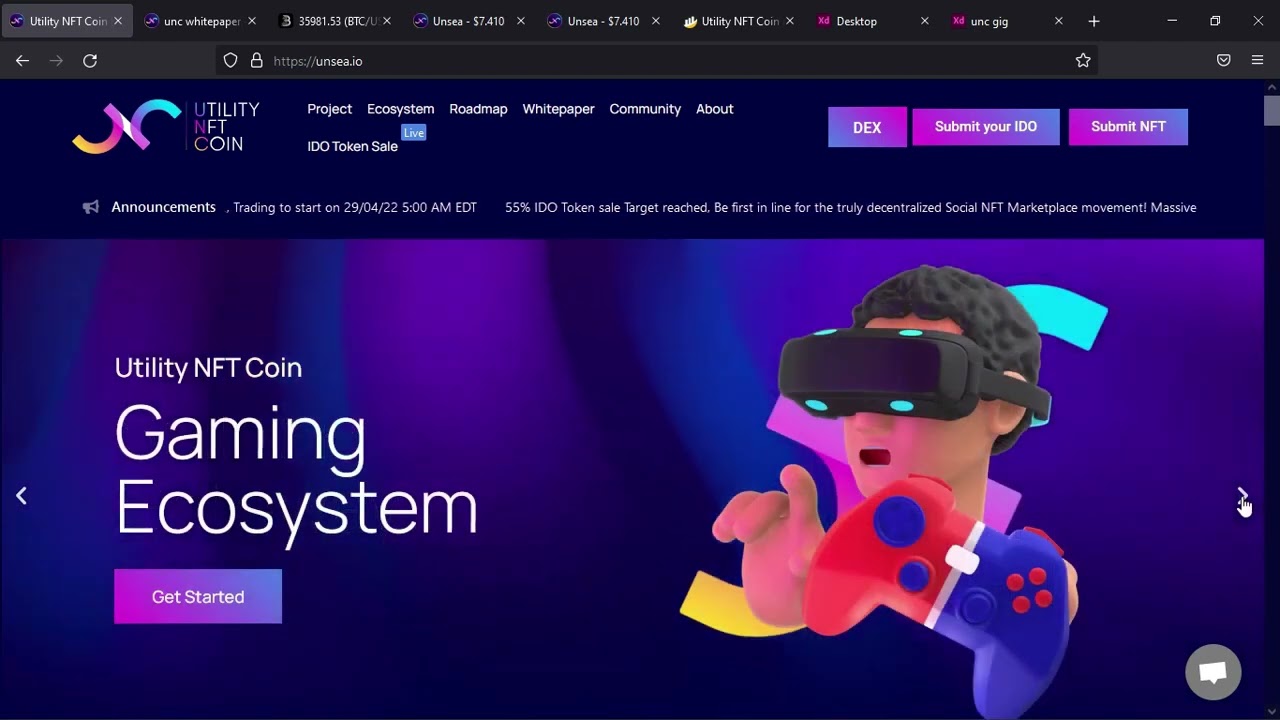Close the first Utility NFT Coin tab
The width and height of the screenshot is (1280, 720).
tap(117, 21)
